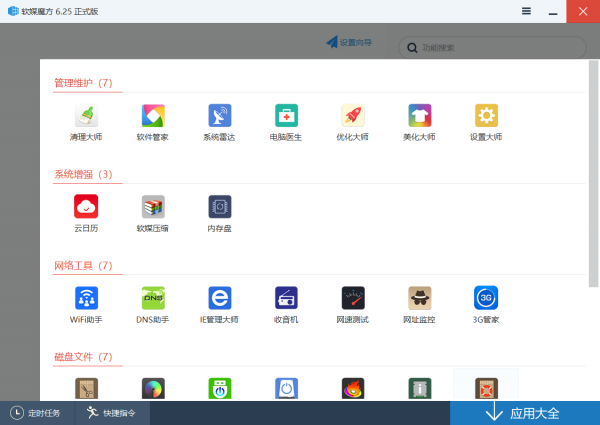Launch 美化大师 t-shirt icon

click(419, 115)
